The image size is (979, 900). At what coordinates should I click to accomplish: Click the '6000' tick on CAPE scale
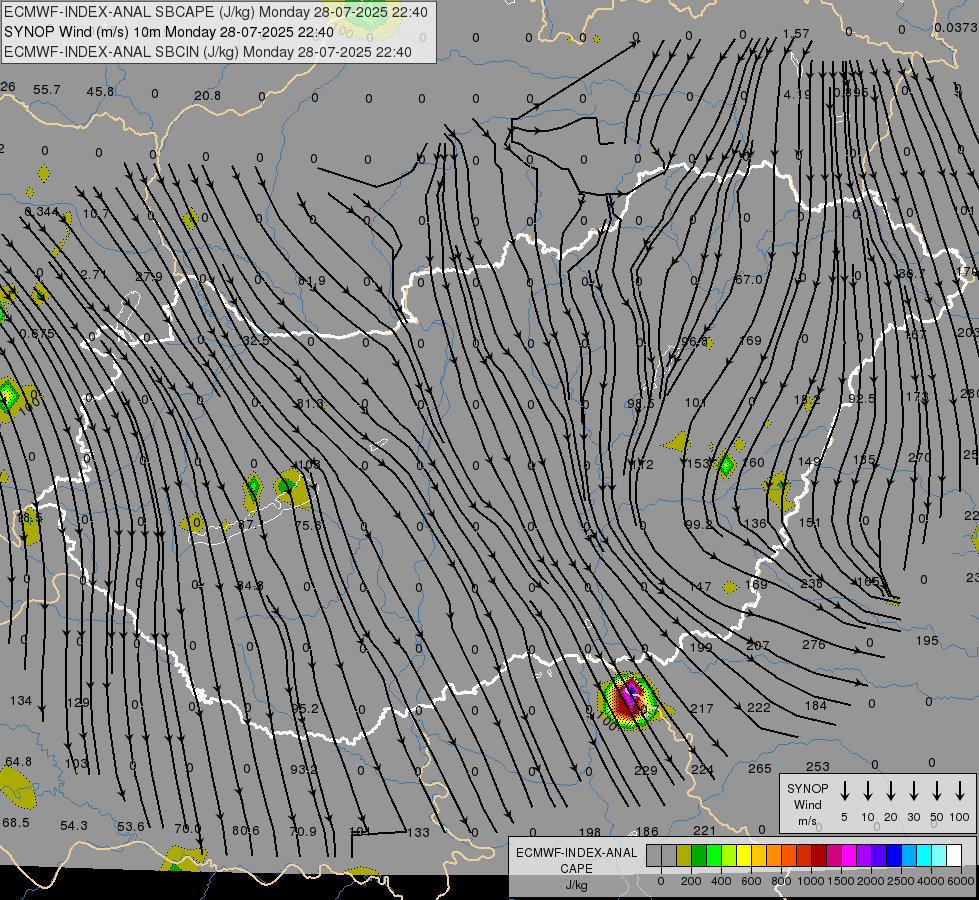pos(962,881)
